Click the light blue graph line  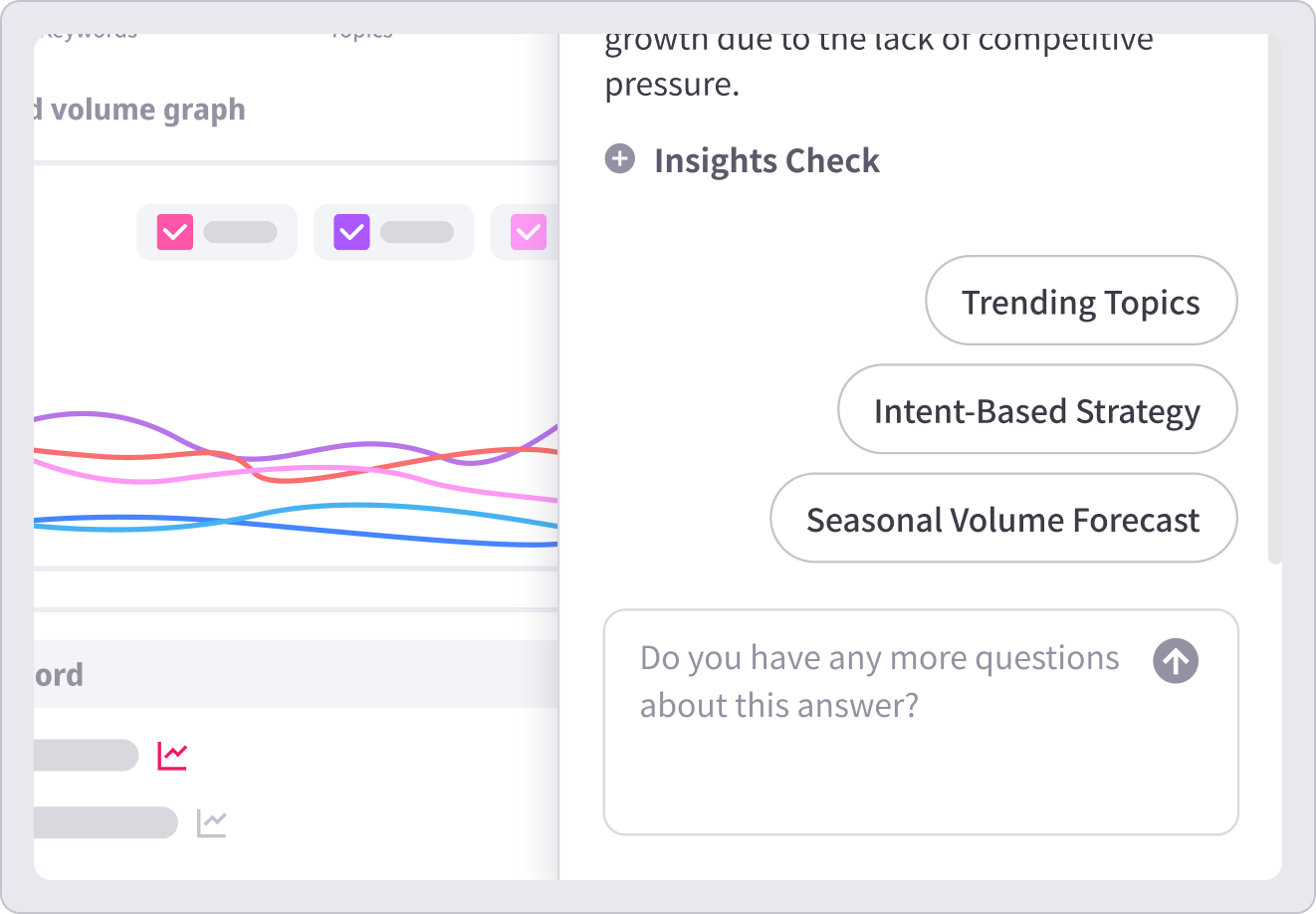click(x=338, y=506)
